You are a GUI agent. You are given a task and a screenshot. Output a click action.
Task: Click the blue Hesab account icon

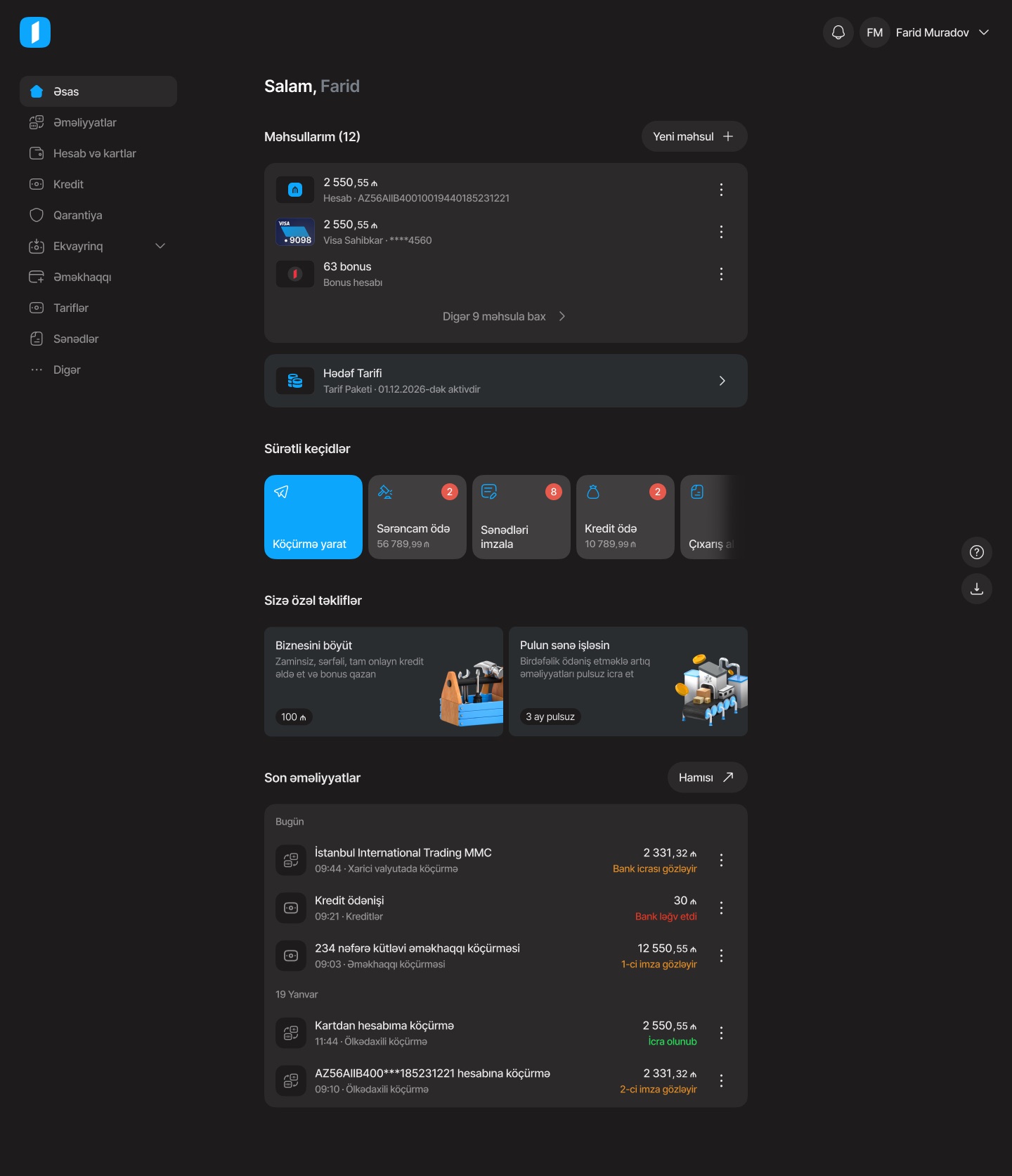pyautogui.click(x=295, y=190)
